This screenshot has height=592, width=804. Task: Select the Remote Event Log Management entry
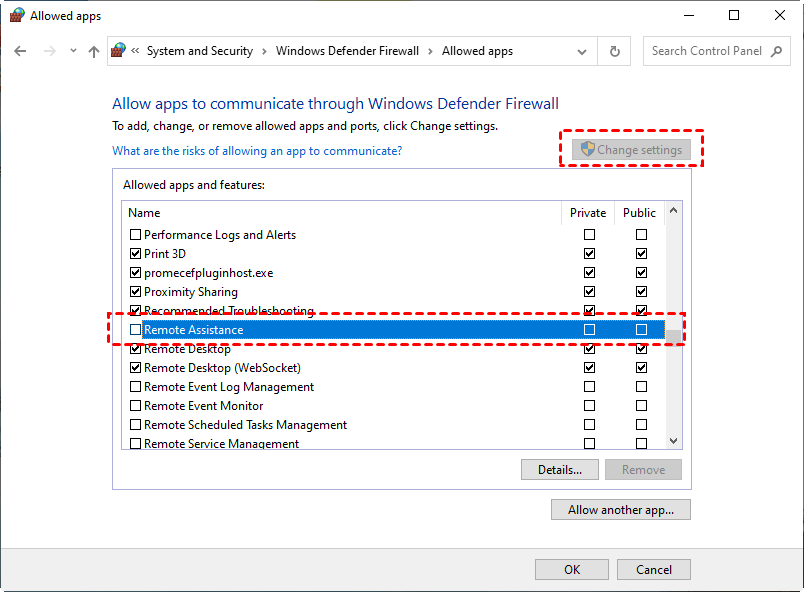229,386
